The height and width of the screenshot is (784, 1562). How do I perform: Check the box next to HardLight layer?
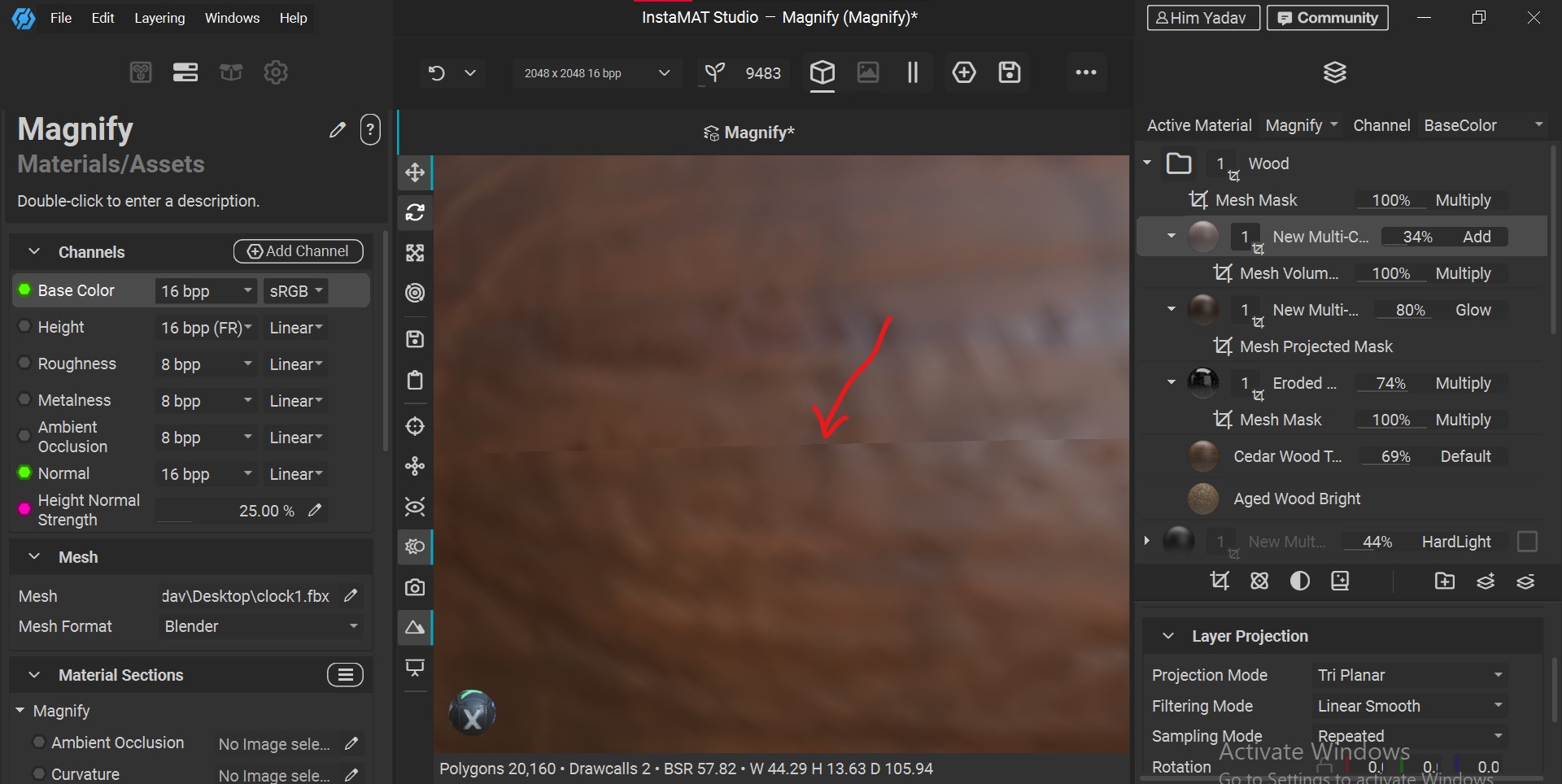coord(1527,542)
